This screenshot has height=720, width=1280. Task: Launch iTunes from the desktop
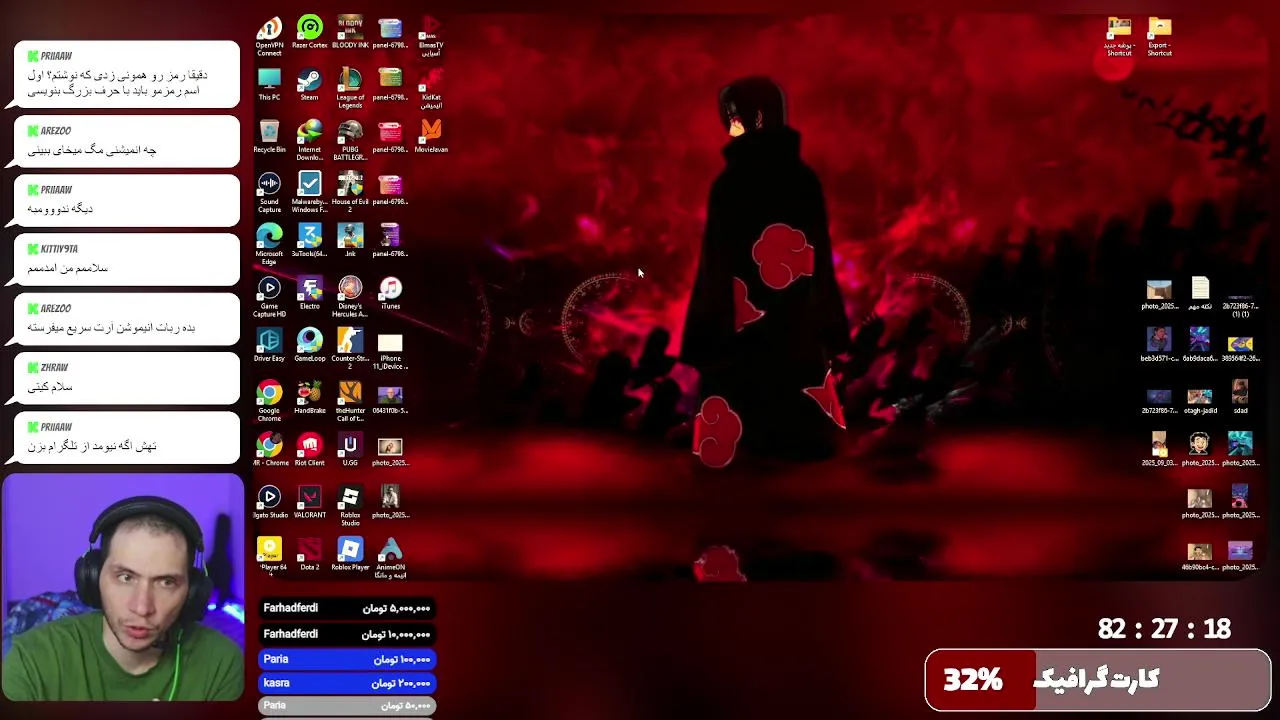tap(390, 293)
